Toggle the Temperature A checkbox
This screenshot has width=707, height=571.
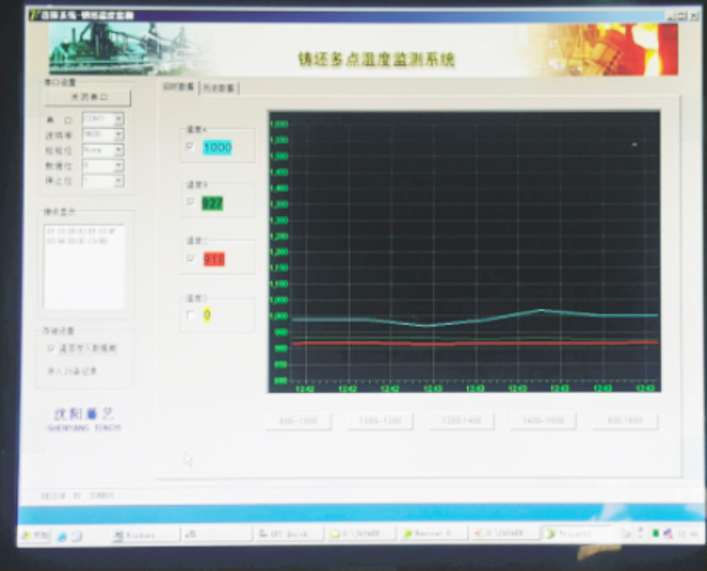pyautogui.click(x=191, y=146)
